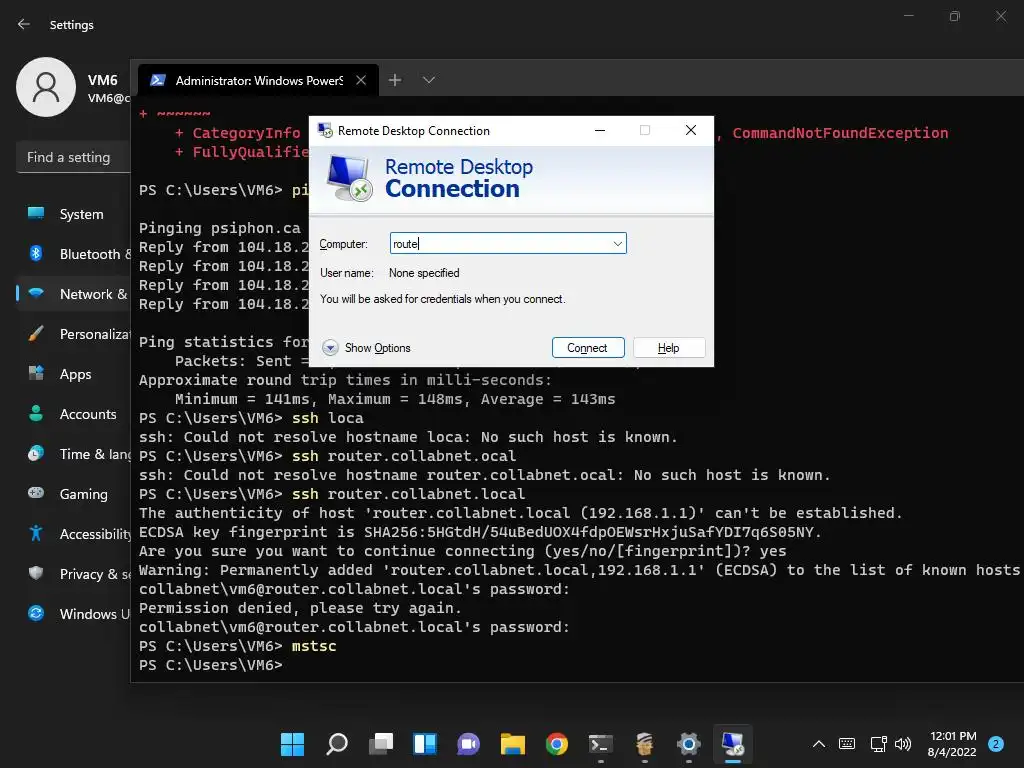Switch to Settings gear on the taskbar
This screenshot has width=1024, height=768.
(689, 744)
